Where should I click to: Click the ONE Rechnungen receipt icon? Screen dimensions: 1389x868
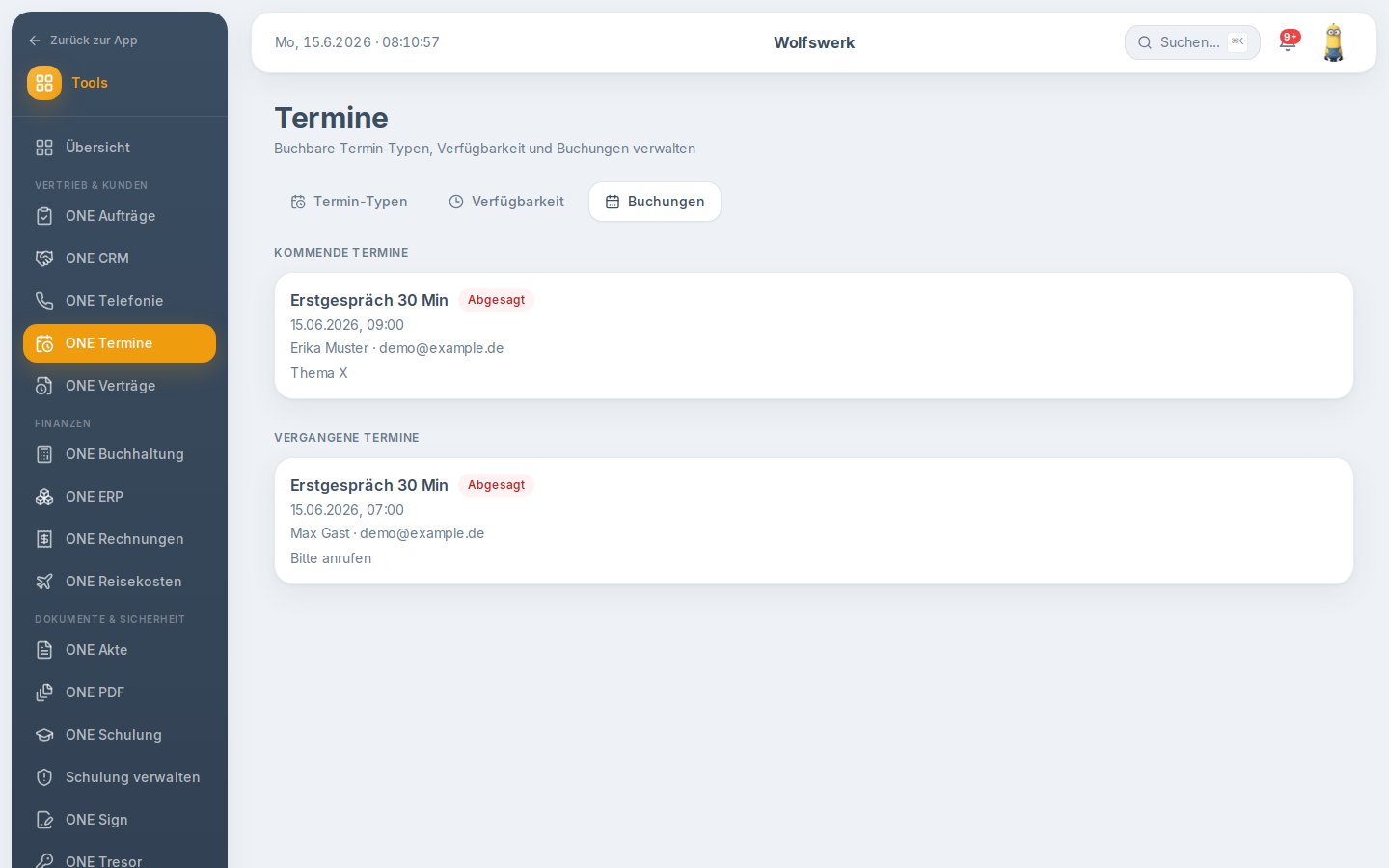click(44, 539)
